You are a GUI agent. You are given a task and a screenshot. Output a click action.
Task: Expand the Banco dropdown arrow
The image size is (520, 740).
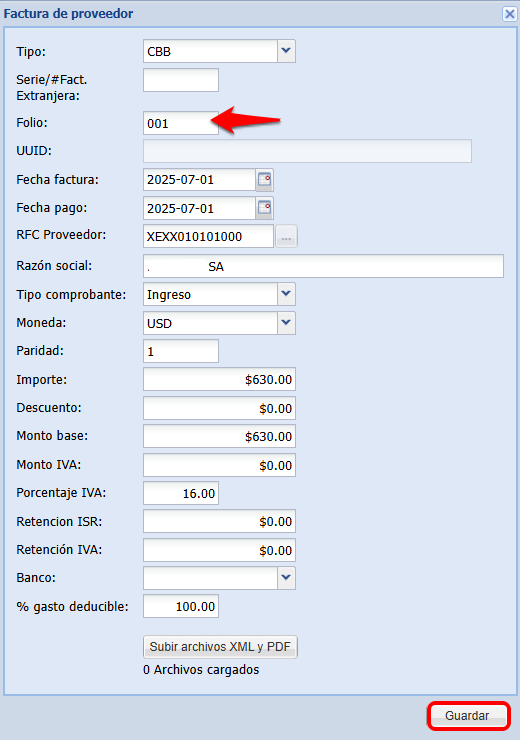[x=286, y=578]
